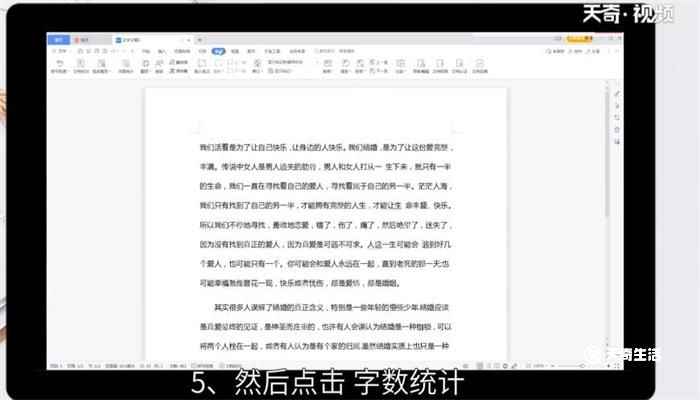Start 朗读 read aloud
Viewport: 700px width, 400px height.
[159, 65]
